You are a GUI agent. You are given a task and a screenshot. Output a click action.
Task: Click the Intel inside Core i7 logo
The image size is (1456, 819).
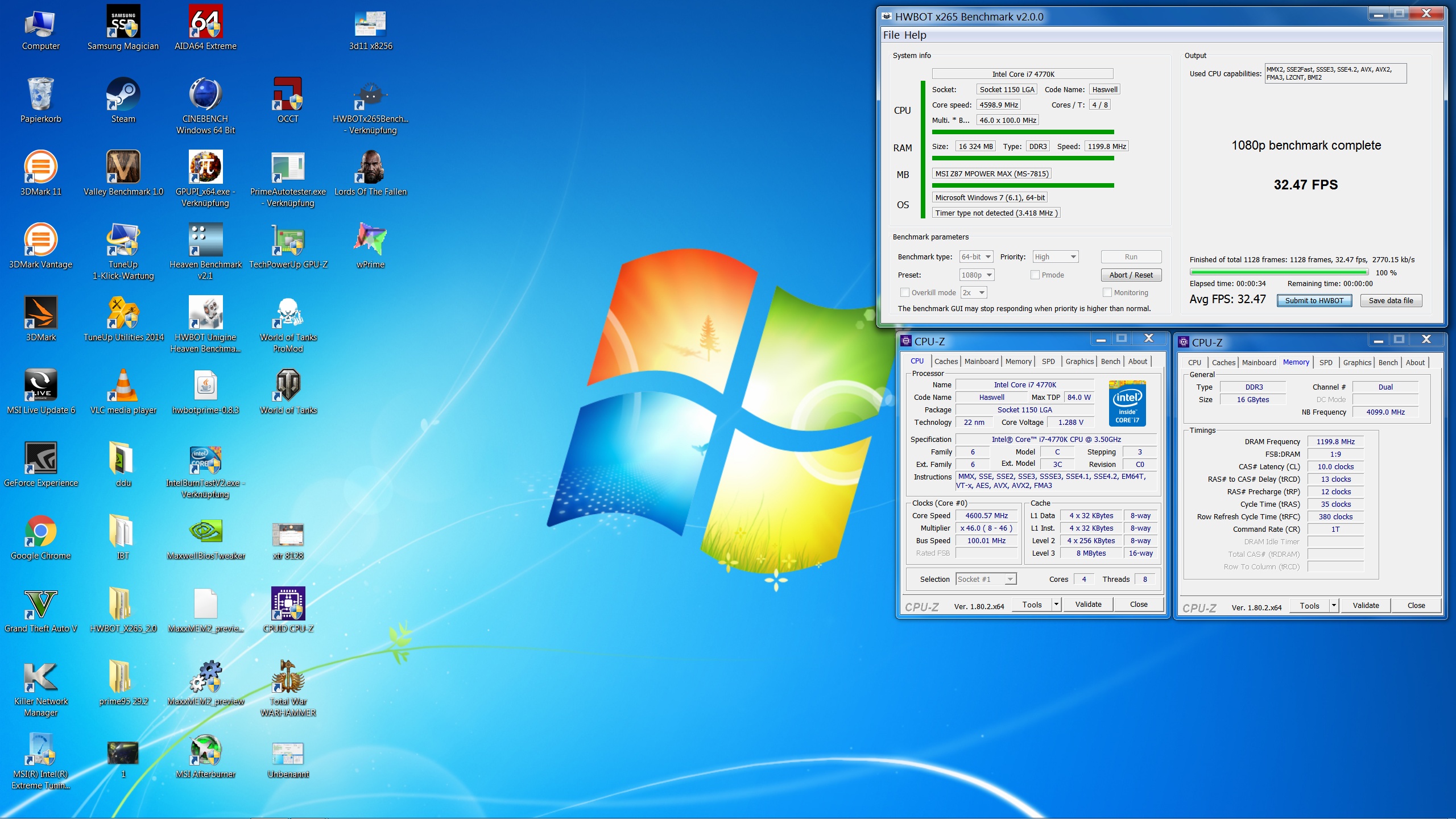tap(1127, 403)
